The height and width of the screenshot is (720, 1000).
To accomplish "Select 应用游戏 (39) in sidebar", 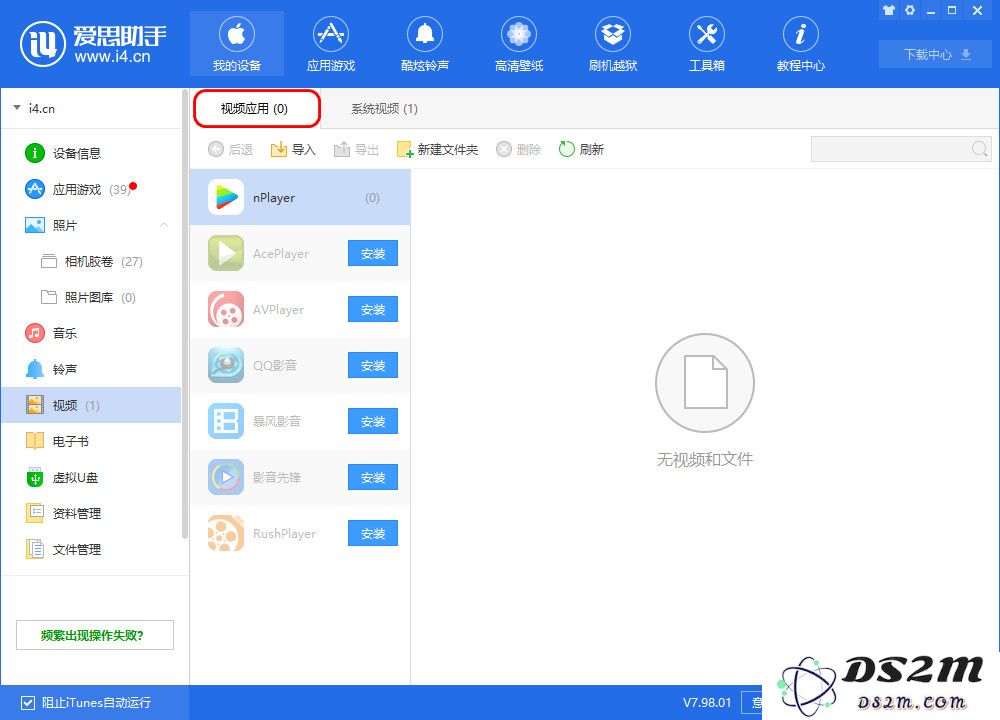I will click(x=91, y=189).
